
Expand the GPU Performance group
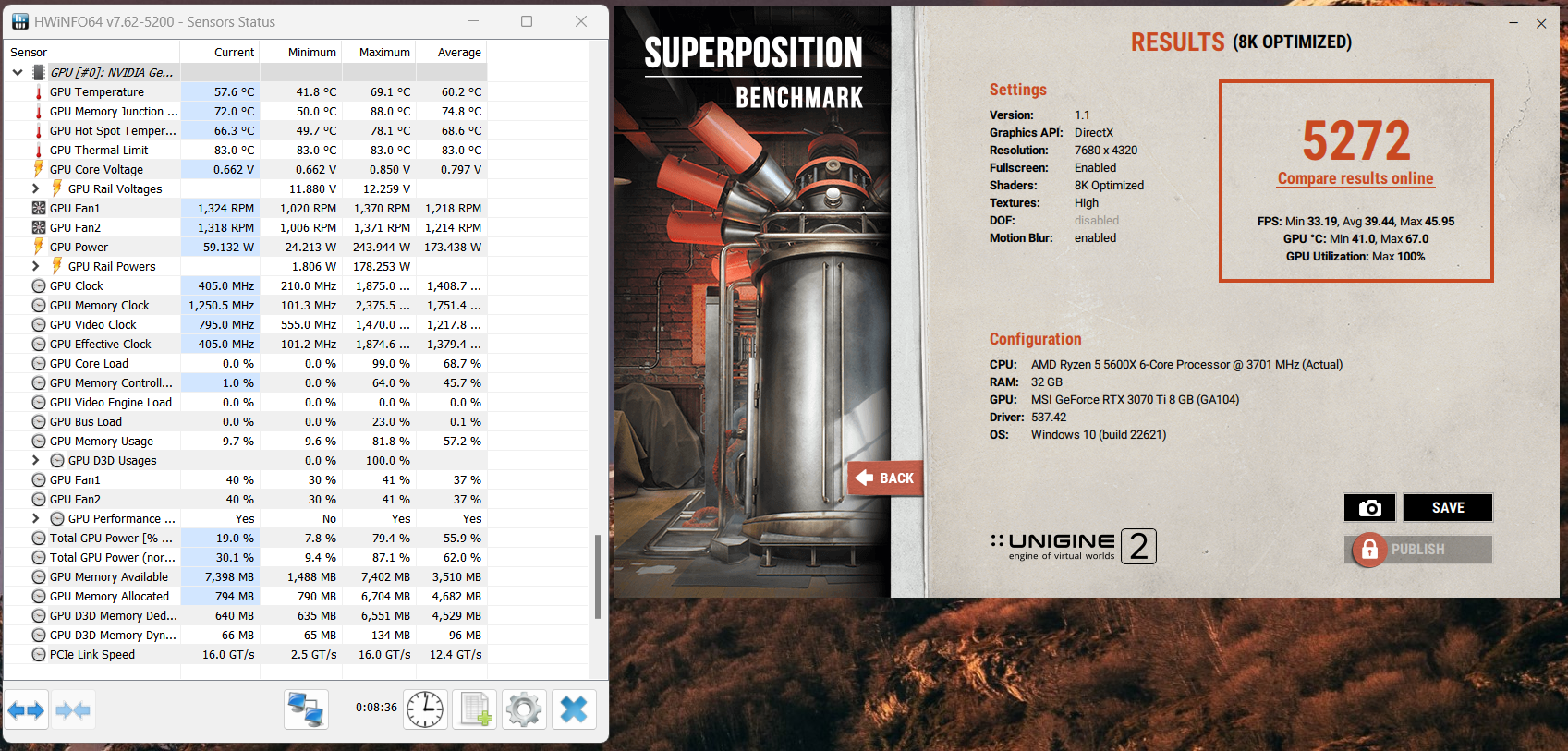click(x=36, y=518)
